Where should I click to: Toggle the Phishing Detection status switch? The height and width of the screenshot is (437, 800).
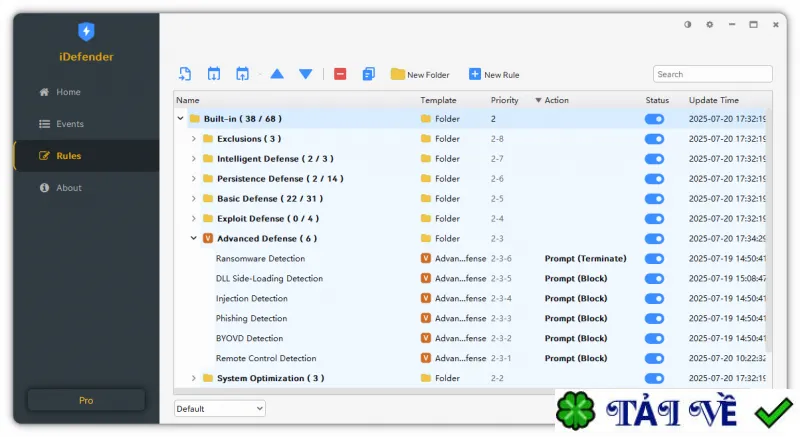point(654,319)
